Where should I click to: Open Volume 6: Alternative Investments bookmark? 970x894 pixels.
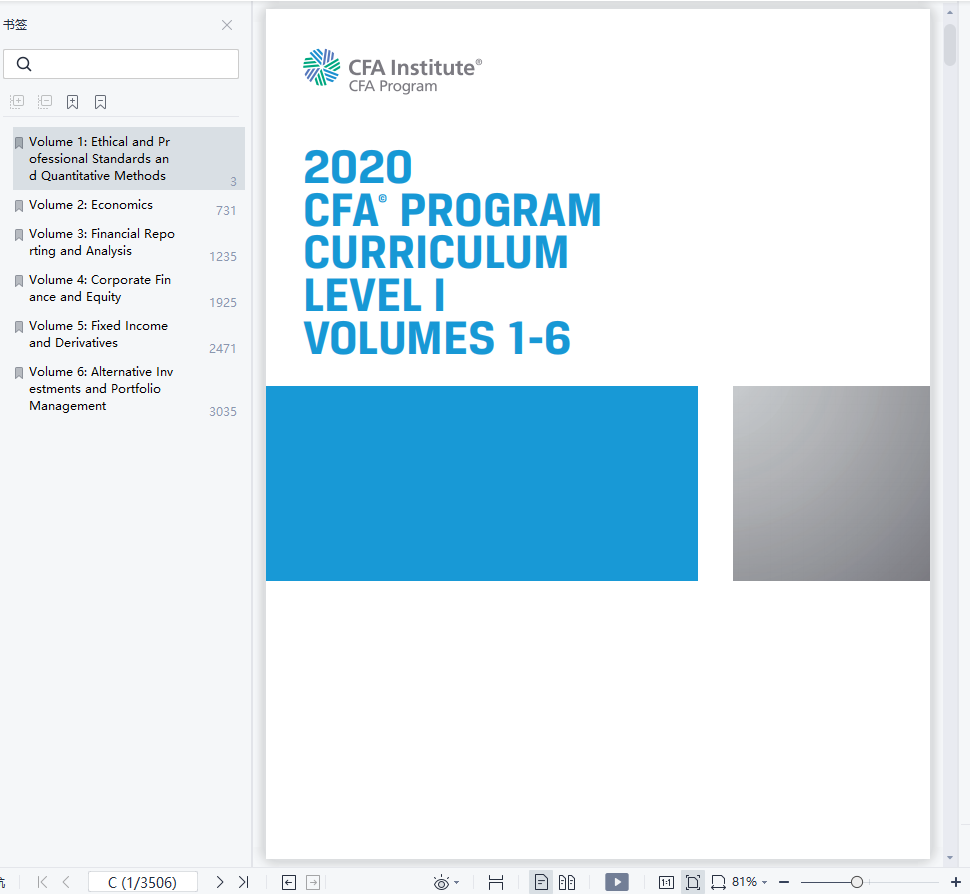point(129,389)
